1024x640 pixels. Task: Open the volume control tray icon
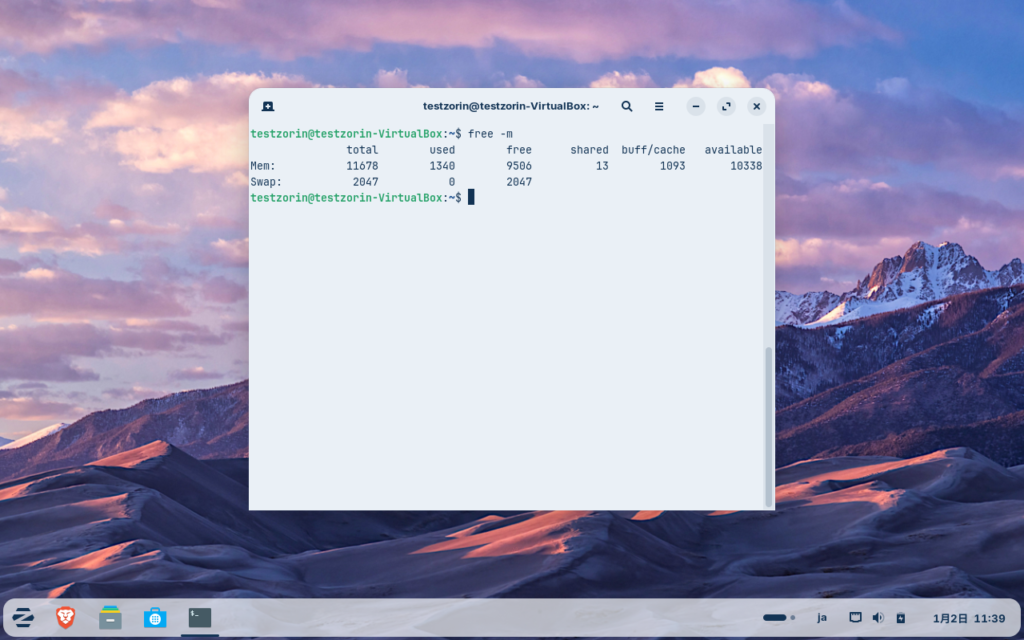(878, 618)
